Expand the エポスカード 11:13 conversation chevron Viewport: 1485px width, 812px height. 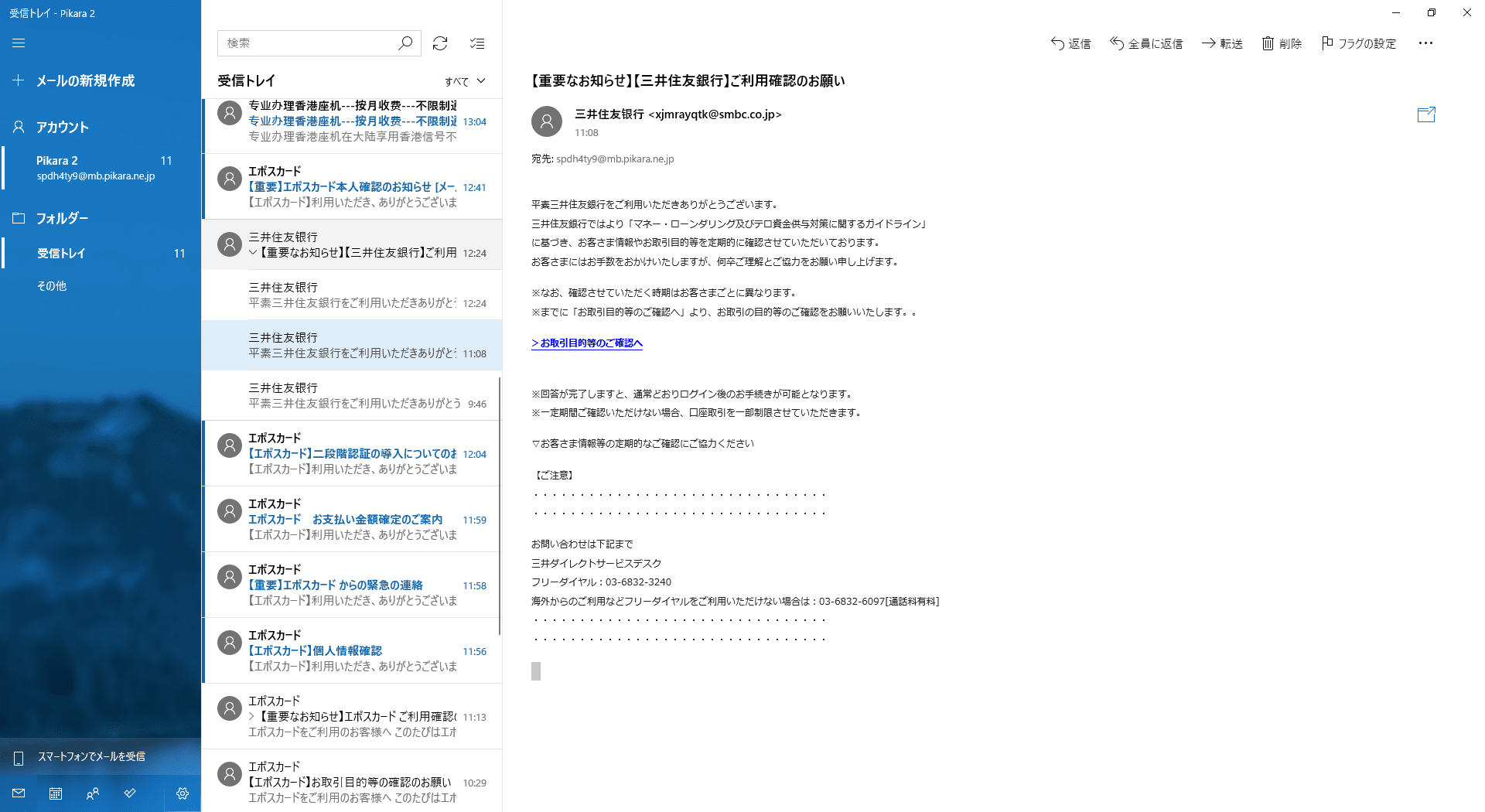pos(251,717)
